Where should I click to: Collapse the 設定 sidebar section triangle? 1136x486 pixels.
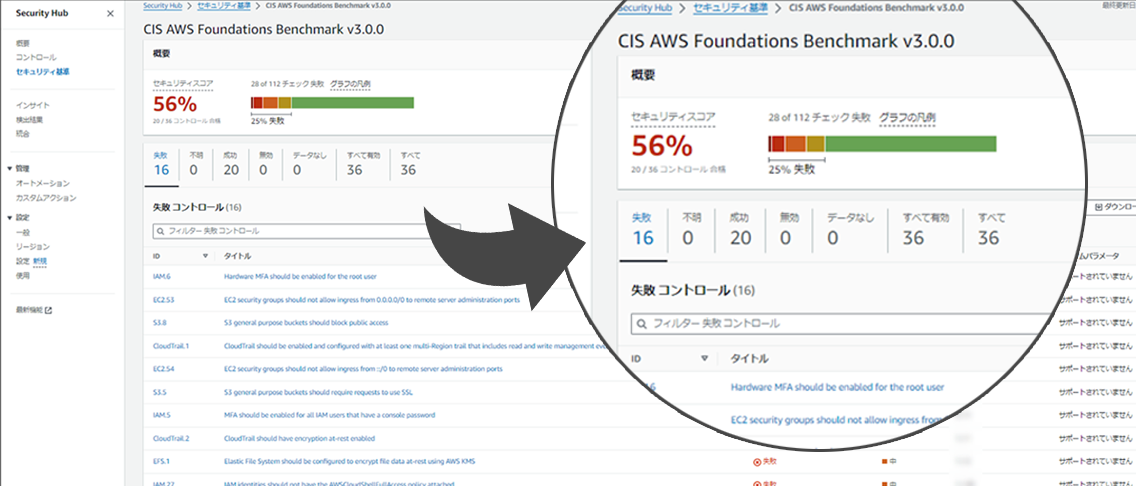pyautogui.click(x=9, y=217)
